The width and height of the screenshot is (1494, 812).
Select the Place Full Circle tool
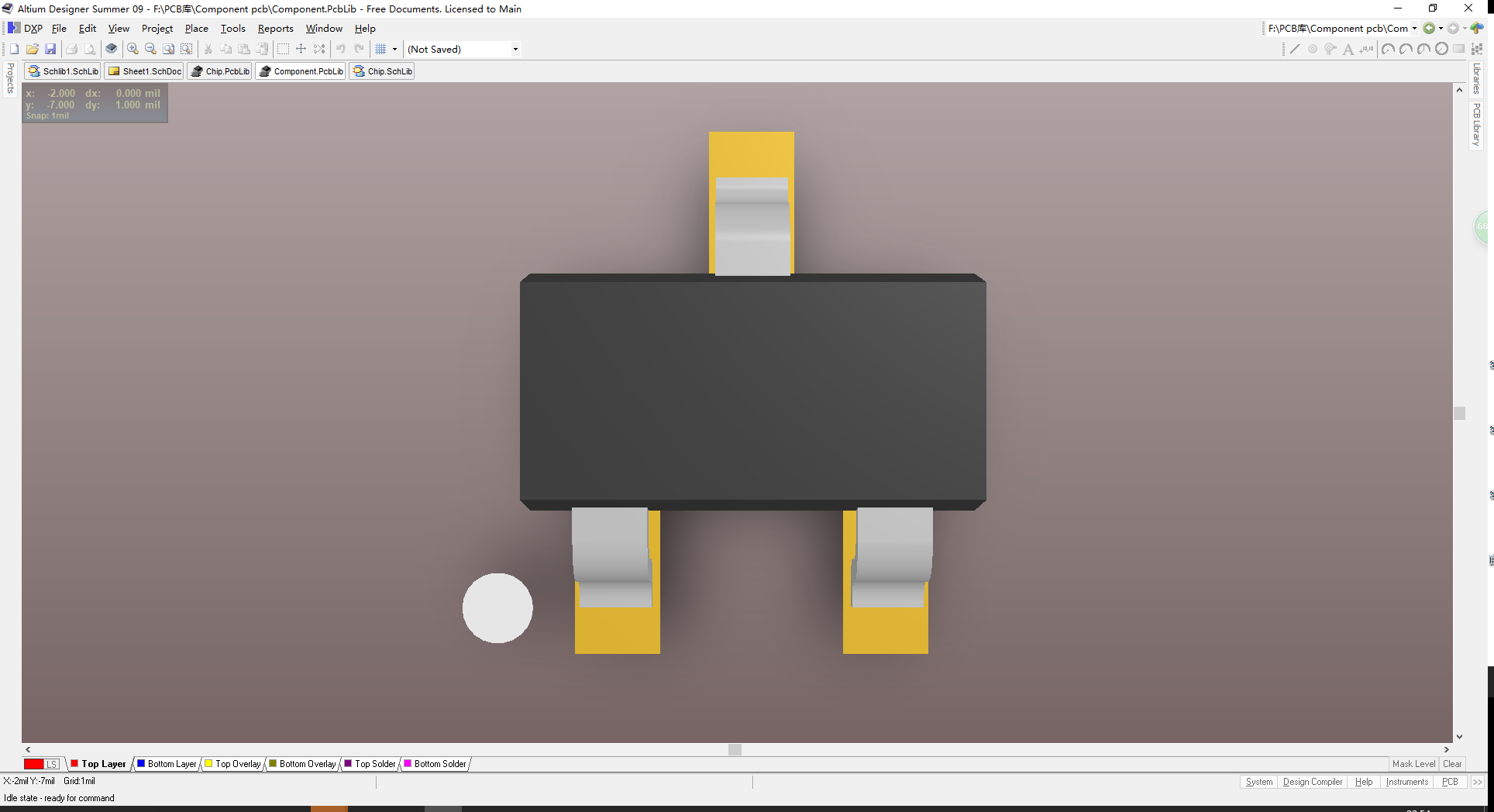point(1441,49)
